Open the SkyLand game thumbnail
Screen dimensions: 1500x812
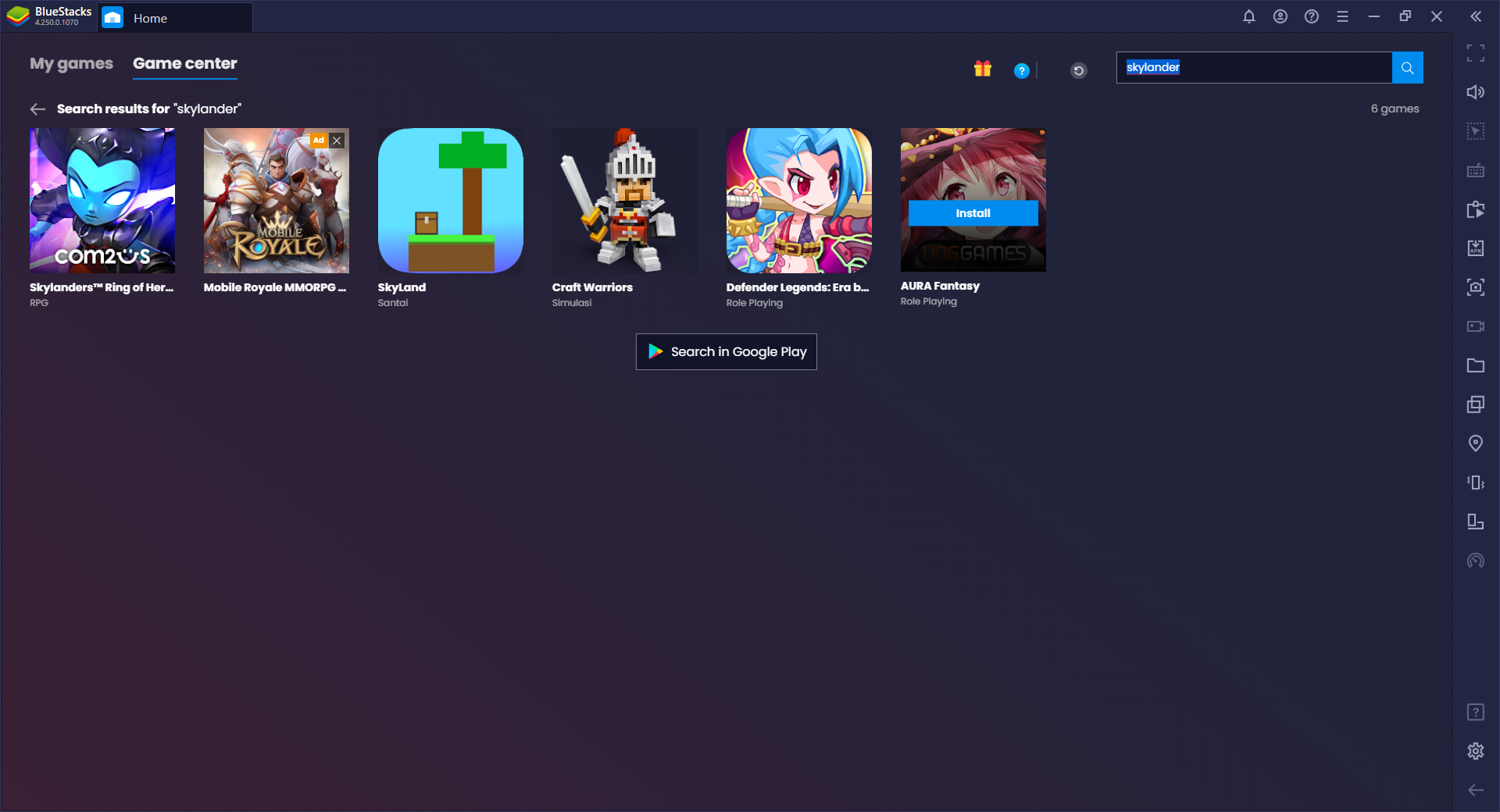(x=451, y=201)
